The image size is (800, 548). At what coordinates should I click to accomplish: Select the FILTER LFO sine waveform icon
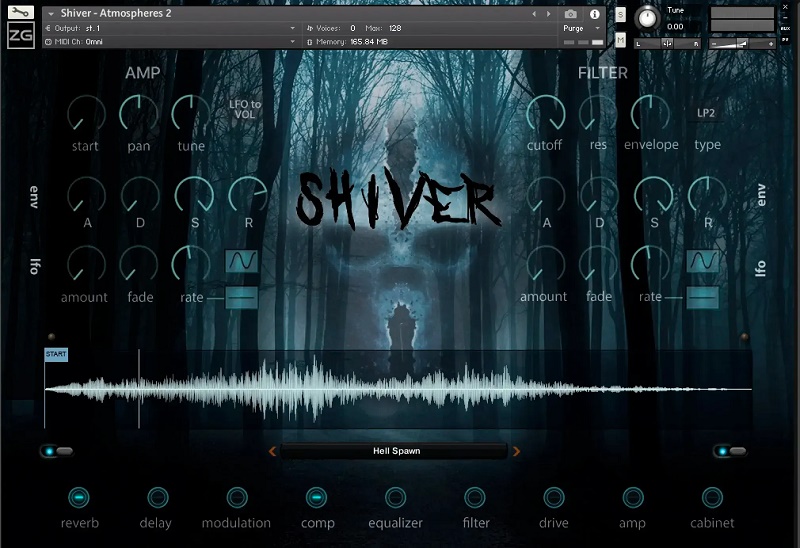tap(702, 261)
